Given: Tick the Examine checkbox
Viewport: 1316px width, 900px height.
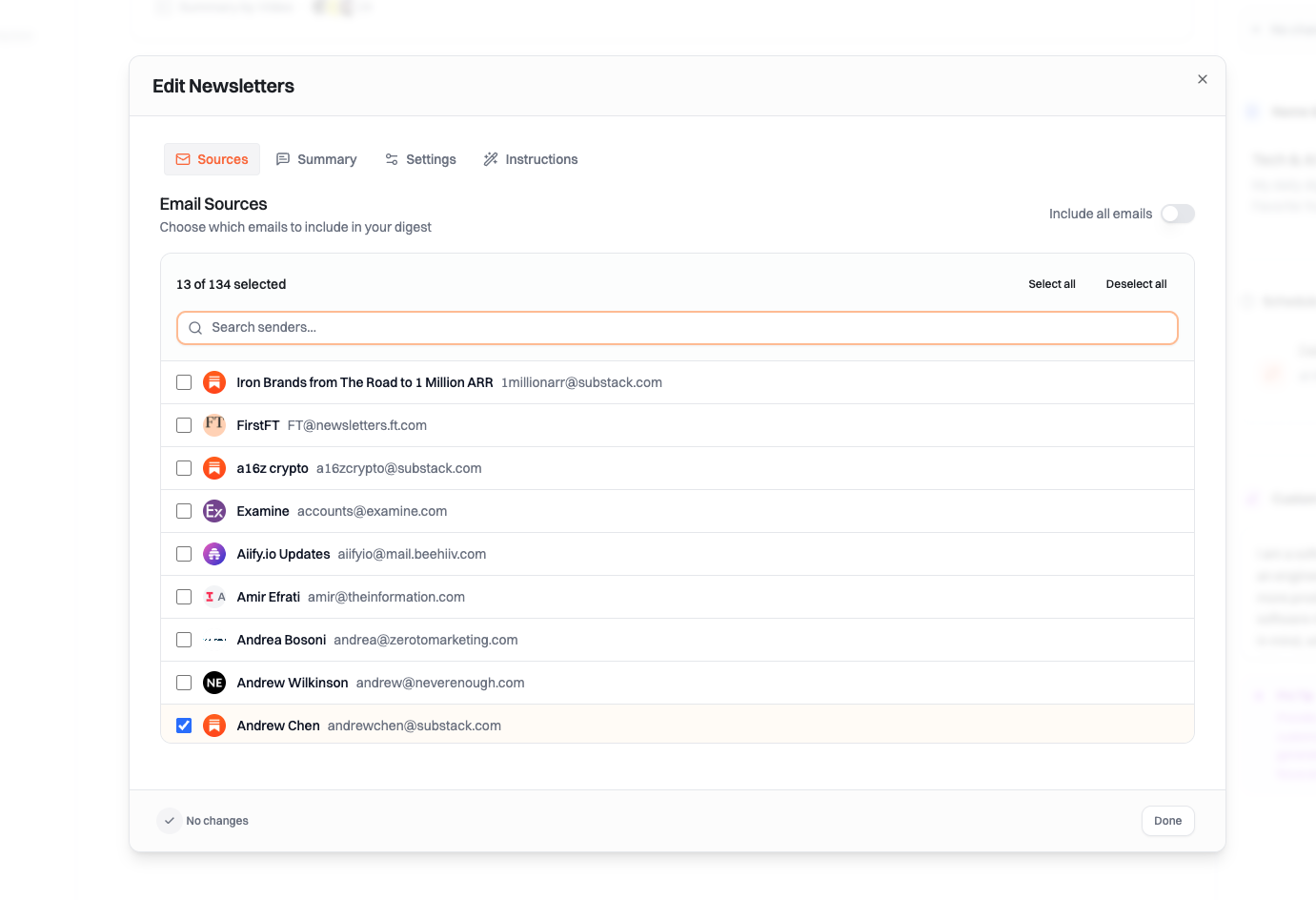Looking at the screenshot, I should (184, 511).
